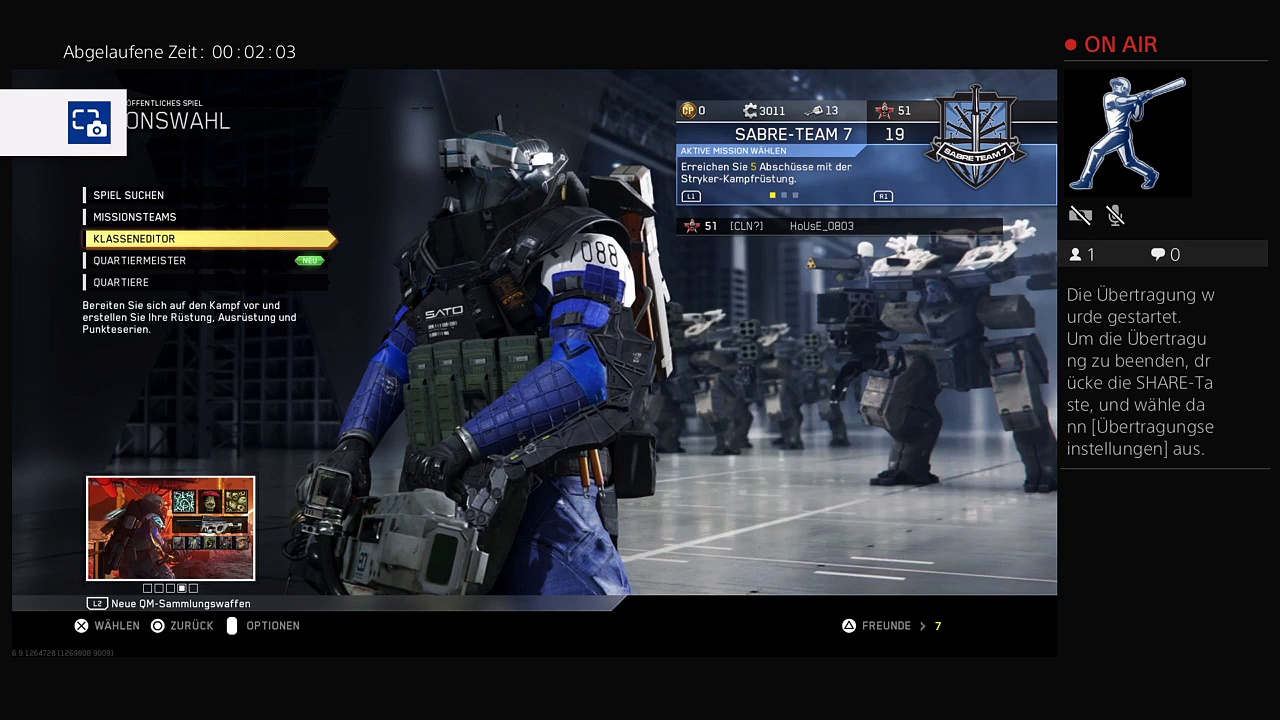This screenshot has width=1280, height=720.
Task: Select Klasseneditor in the menu
Action: pos(134,239)
